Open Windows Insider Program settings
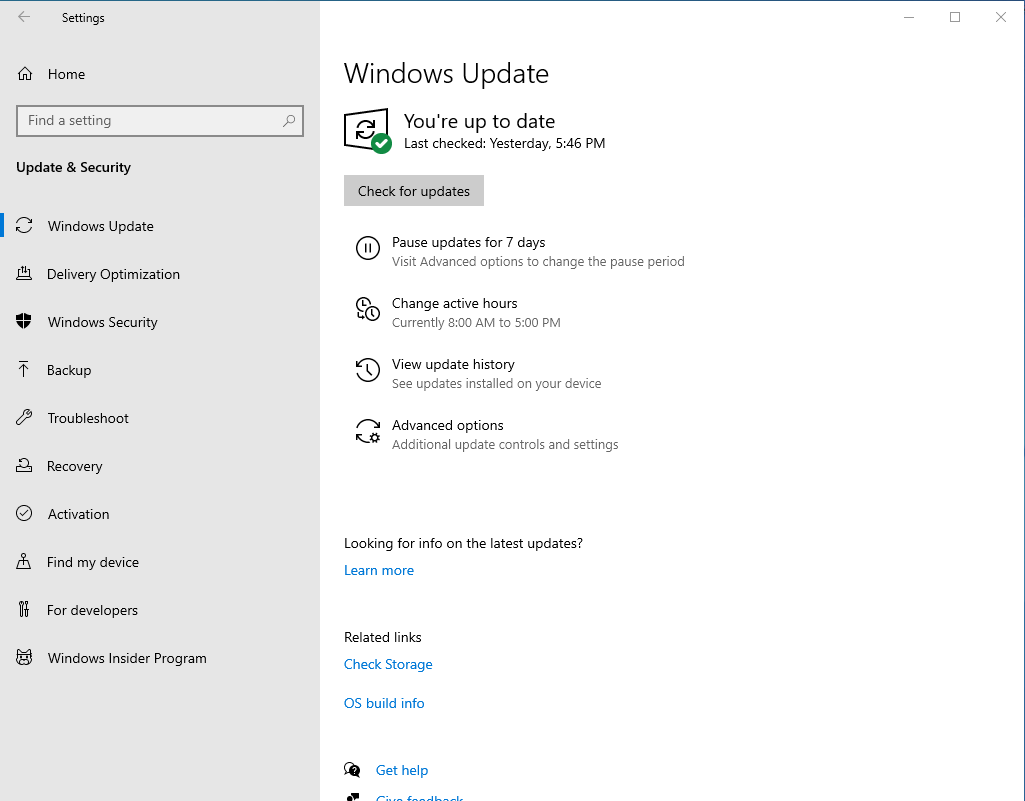Viewport: 1025px width, 801px height. point(125,657)
